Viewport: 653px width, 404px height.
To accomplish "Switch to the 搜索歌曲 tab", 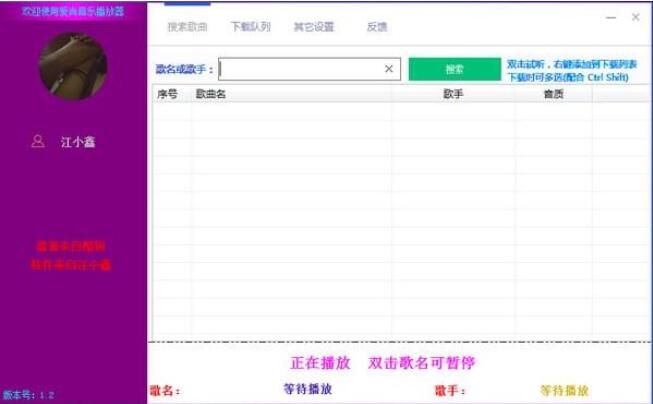I will (187, 27).
